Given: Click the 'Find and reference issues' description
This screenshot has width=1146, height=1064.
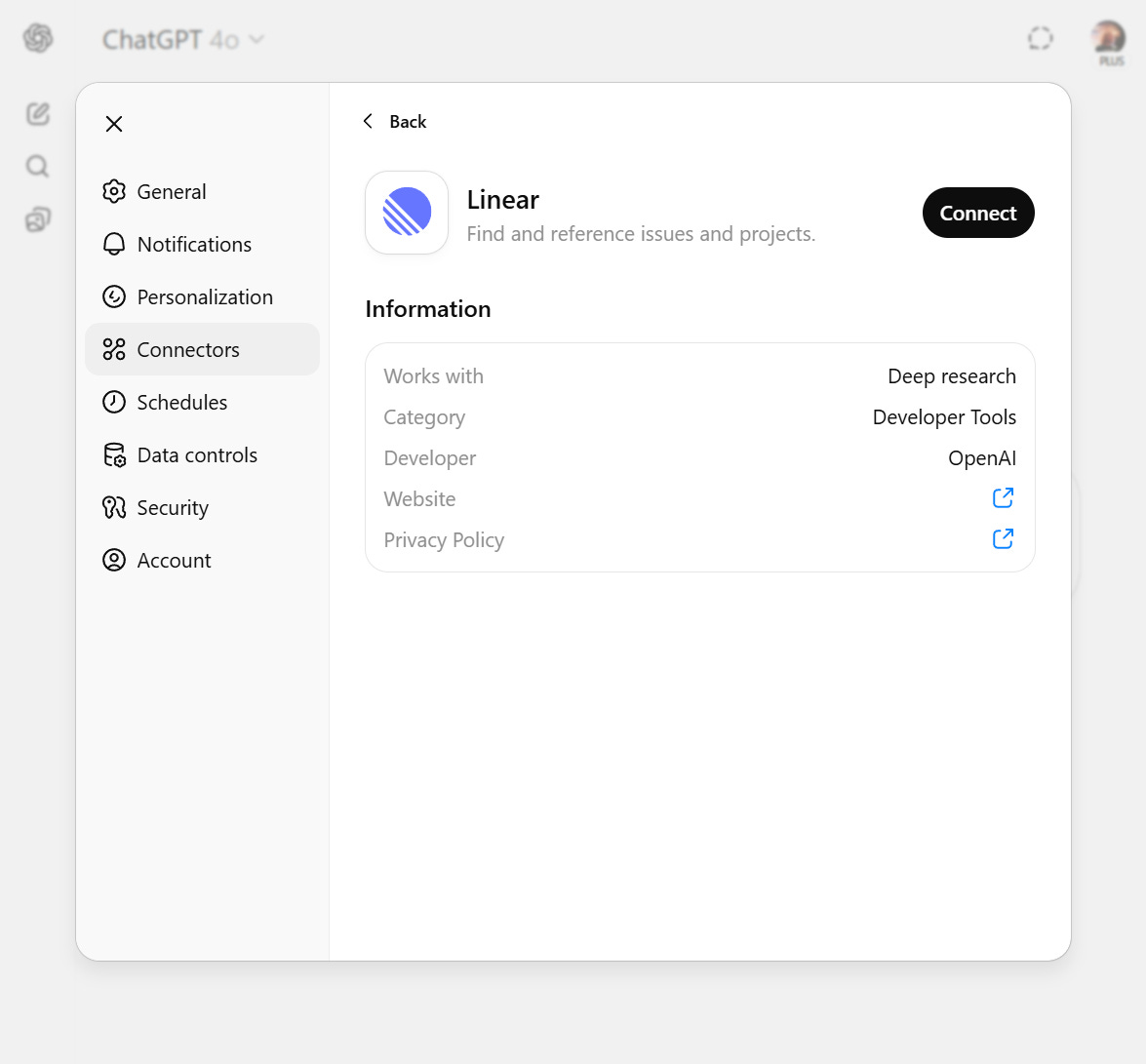Looking at the screenshot, I should point(641,234).
